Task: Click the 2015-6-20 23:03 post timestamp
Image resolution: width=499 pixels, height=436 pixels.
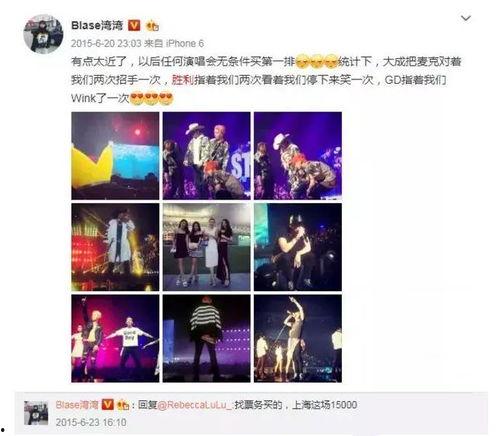Action: pyautogui.click(x=106, y=43)
